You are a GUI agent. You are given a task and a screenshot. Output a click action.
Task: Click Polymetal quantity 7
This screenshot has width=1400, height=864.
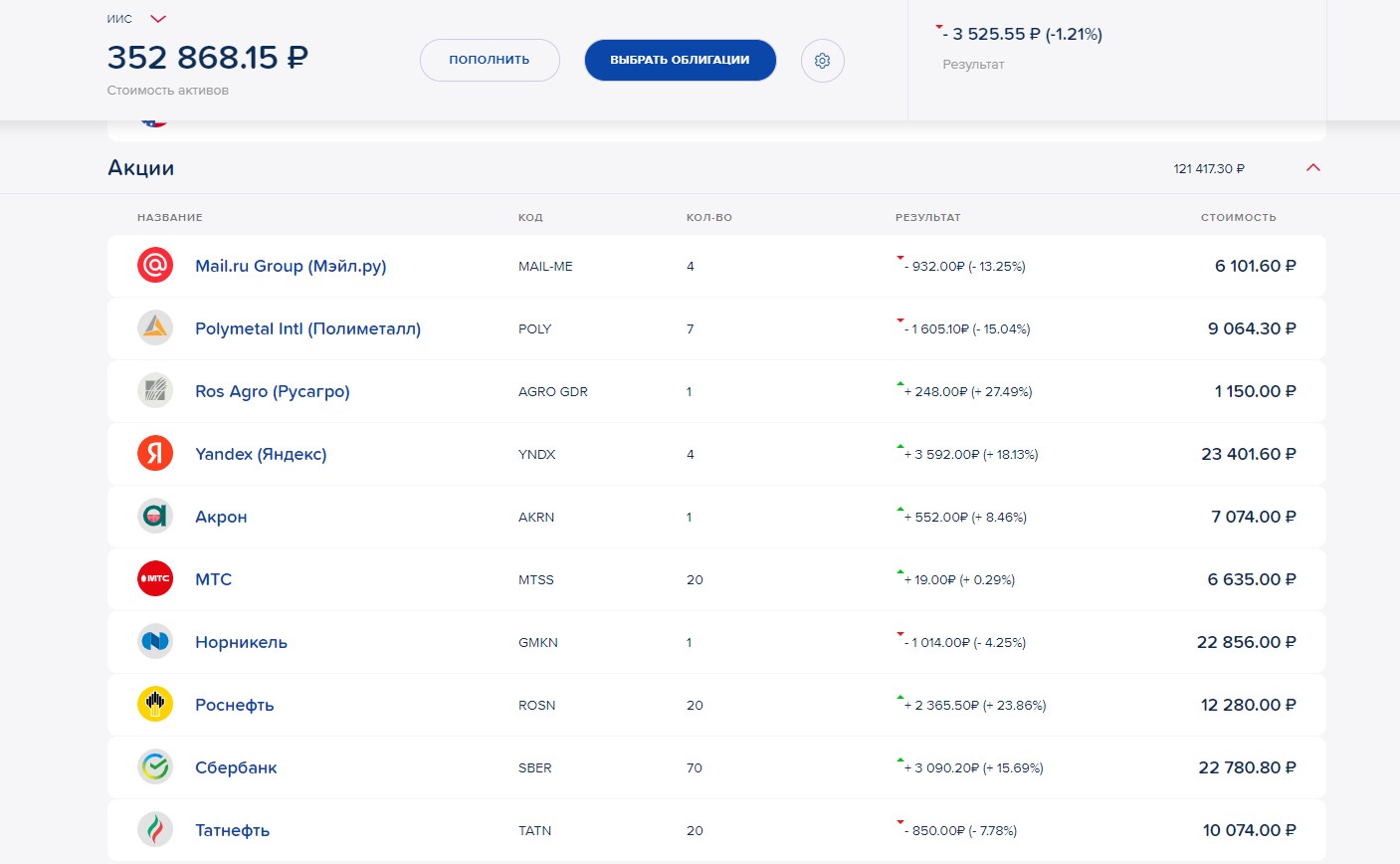click(691, 328)
